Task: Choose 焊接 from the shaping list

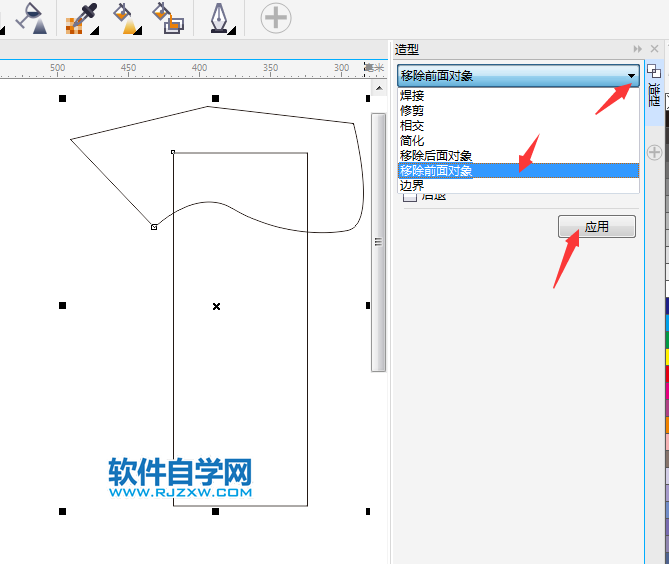Action: (x=518, y=95)
